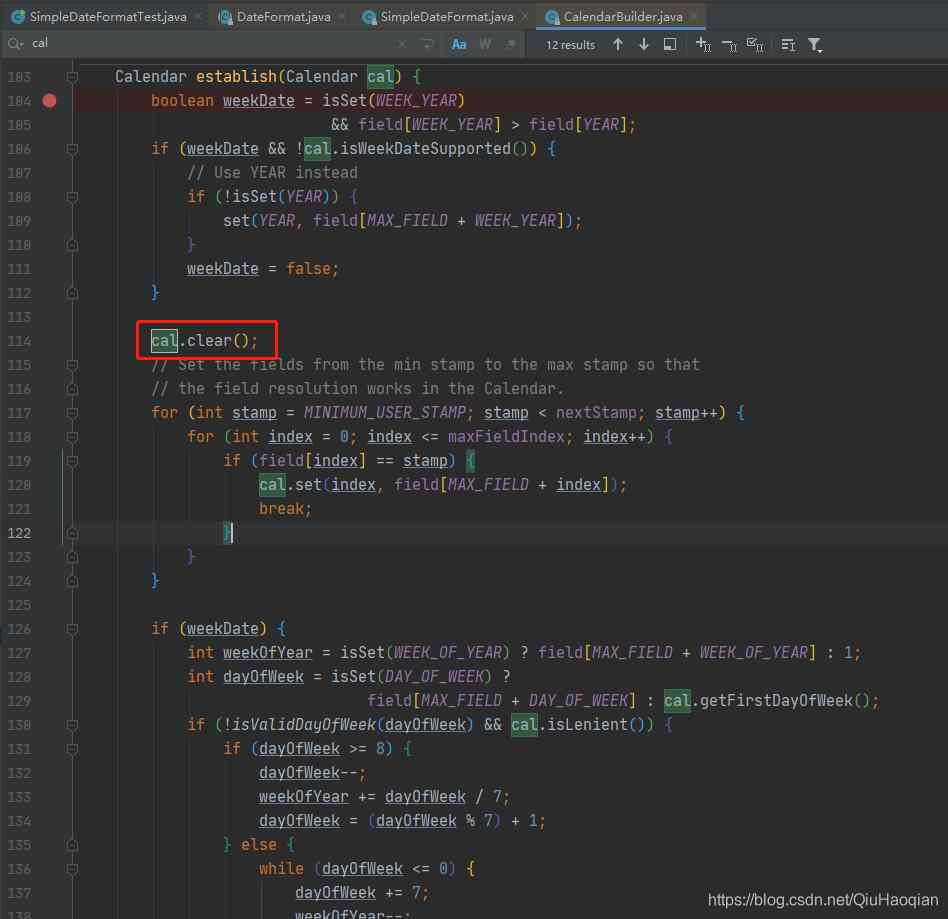Screen dimensions: 948x919
Task: Collapse comment fold at line 115
Action: pyautogui.click(x=72, y=365)
